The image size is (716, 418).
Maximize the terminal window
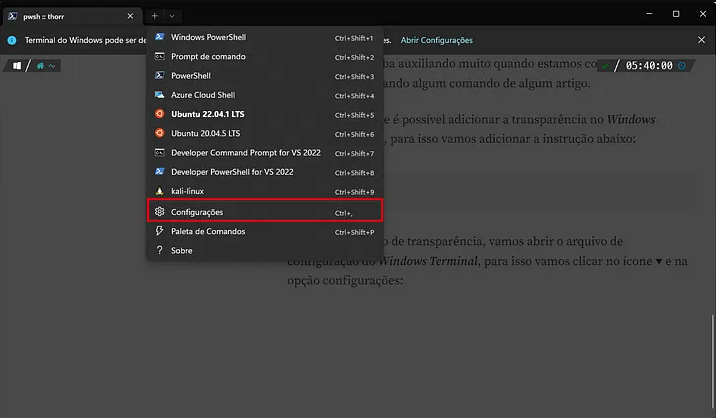(676, 14)
